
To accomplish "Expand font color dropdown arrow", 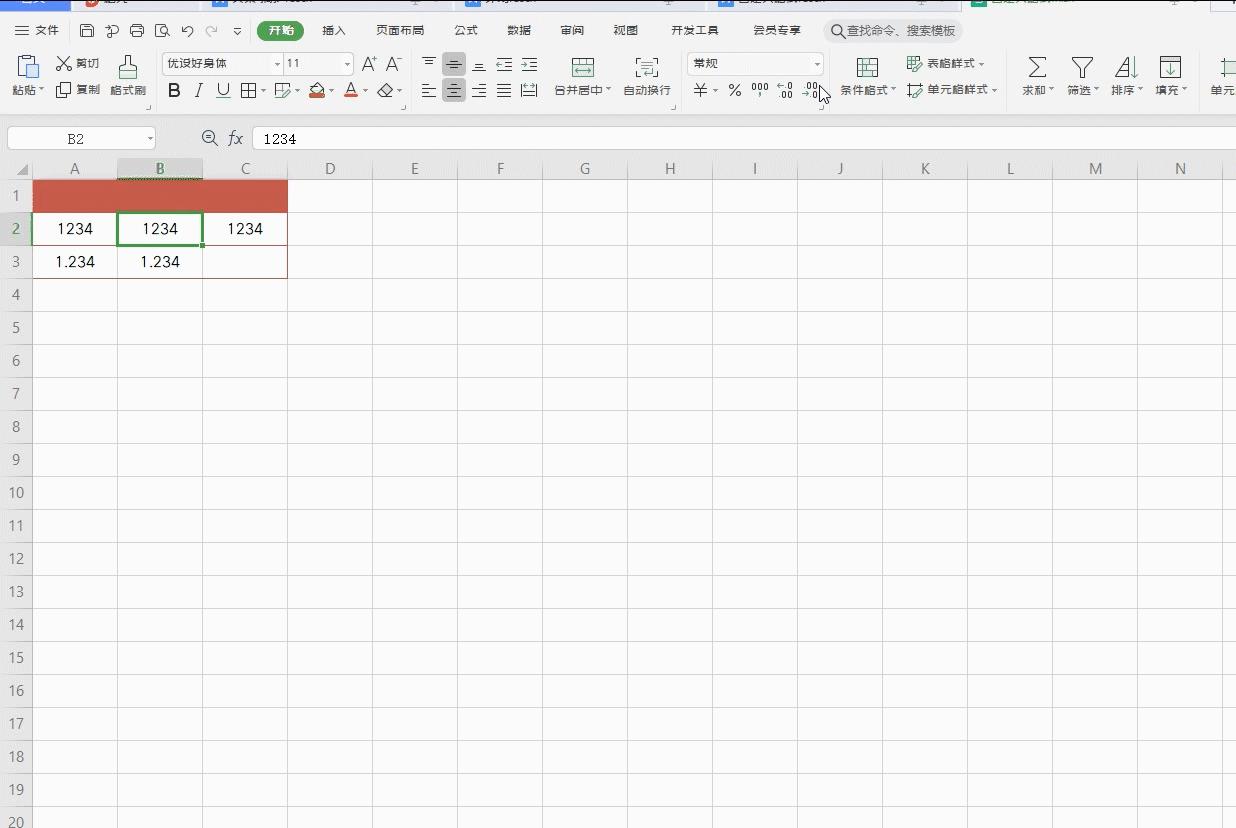I will click(366, 91).
